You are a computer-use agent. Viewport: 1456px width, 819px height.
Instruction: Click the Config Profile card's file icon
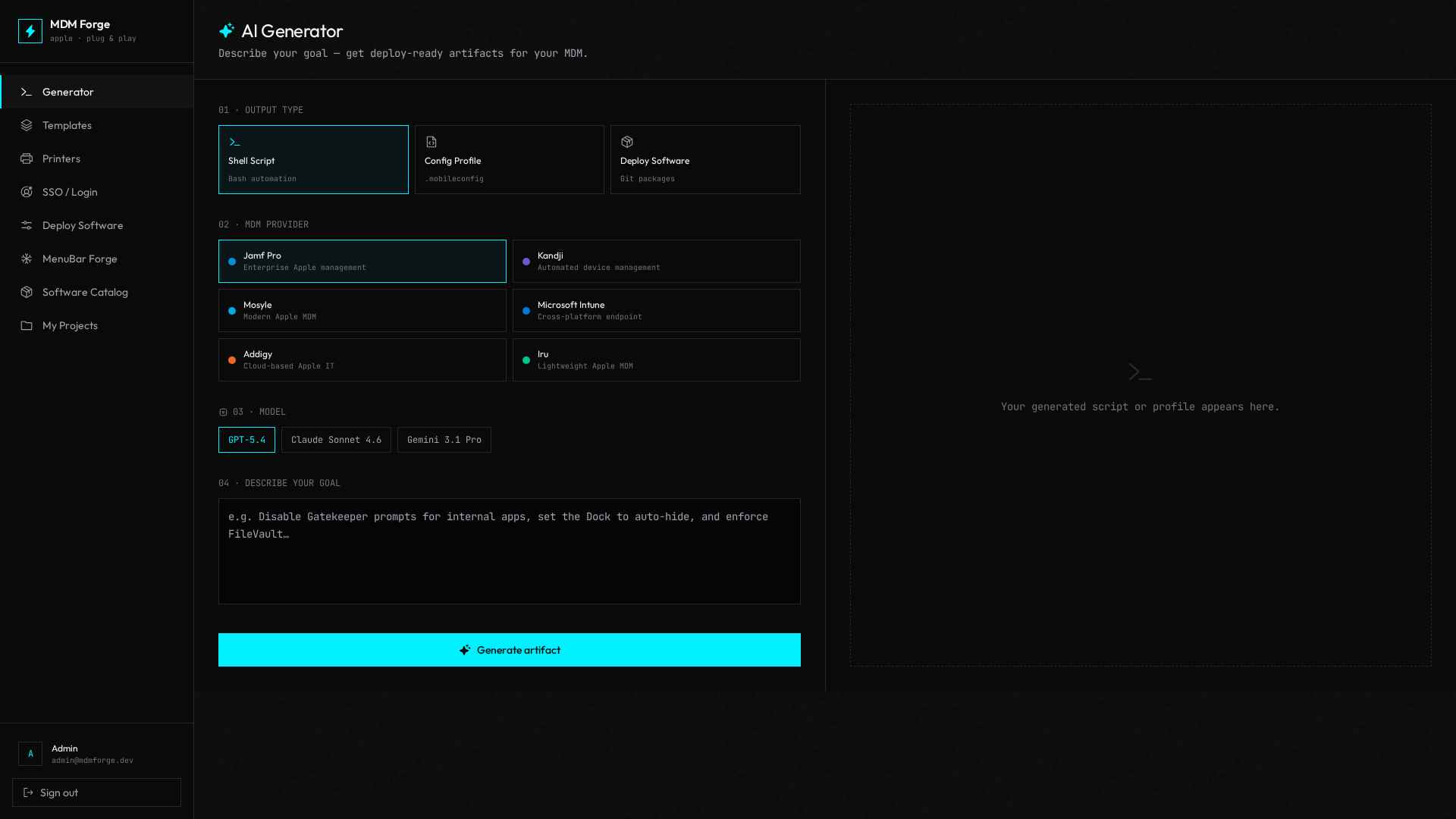[x=431, y=142]
